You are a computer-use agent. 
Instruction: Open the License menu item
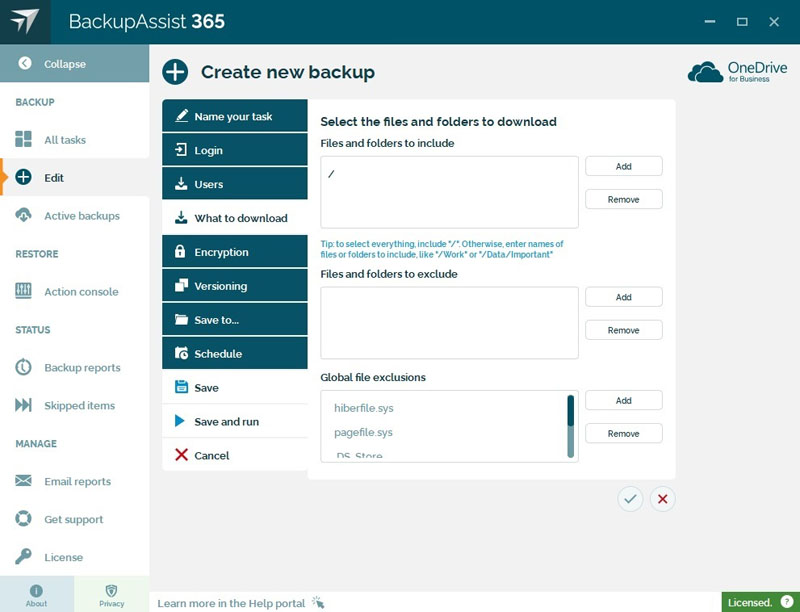(74, 556)
